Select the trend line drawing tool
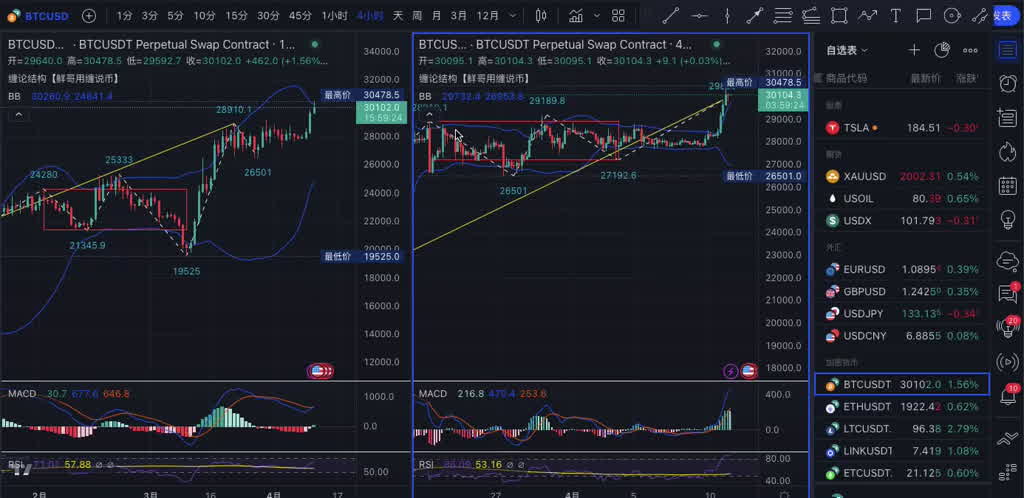Screen dimensions: 1024x498 tap(671, 16)
